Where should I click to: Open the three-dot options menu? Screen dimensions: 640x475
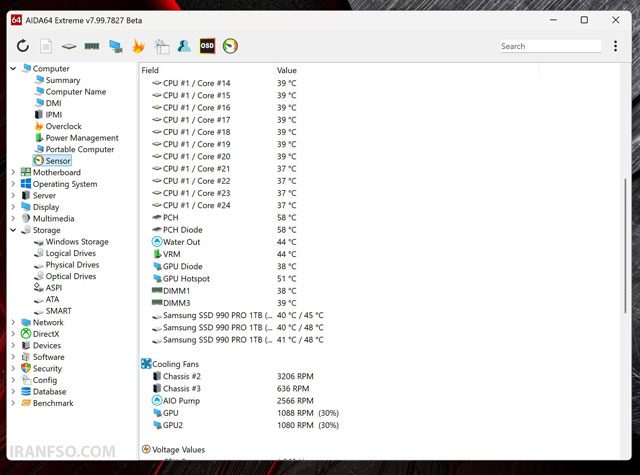point(616,46)
